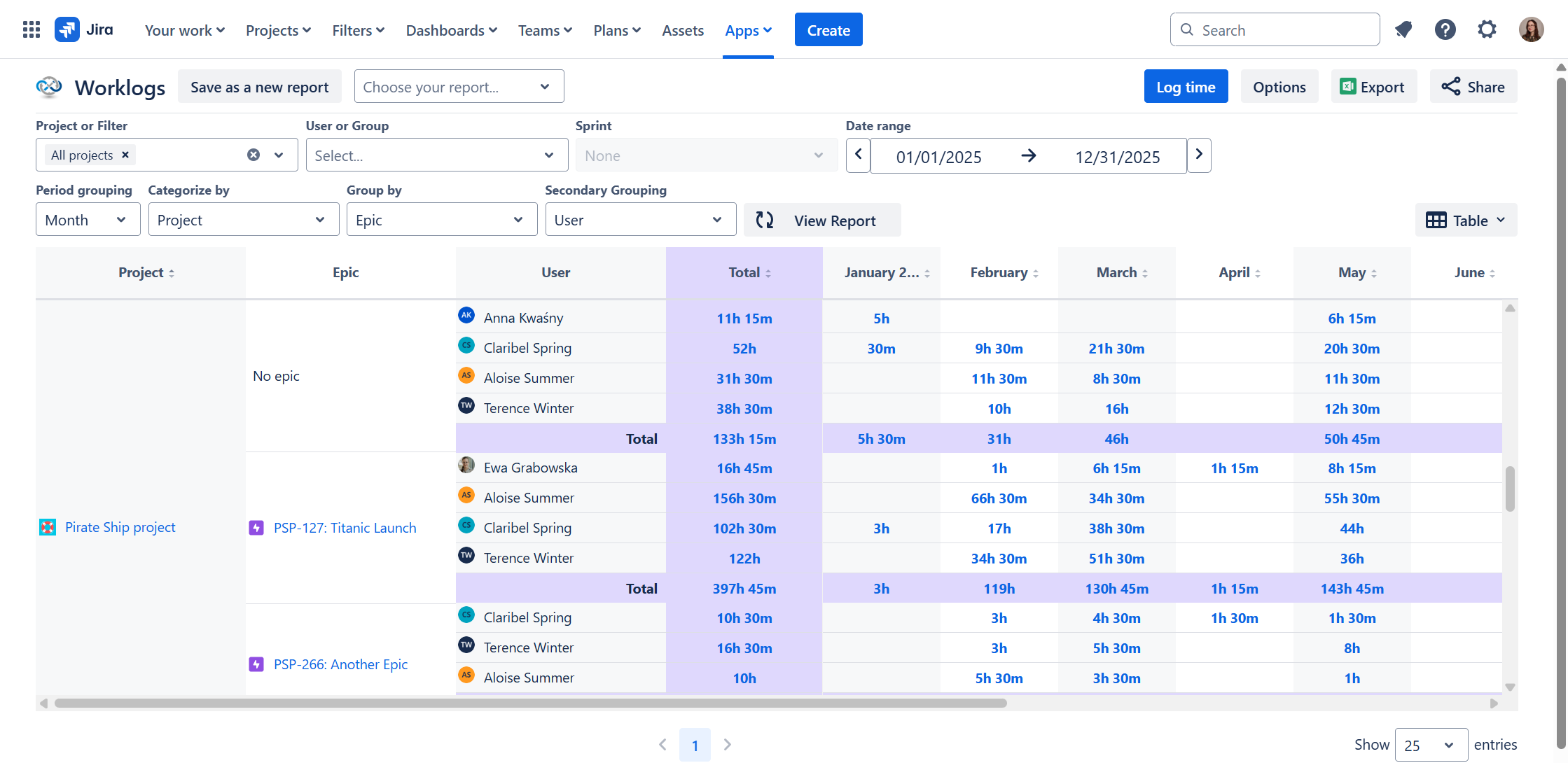
Task: Clear the Project or Filter field
Action: (x=254, y=155)
